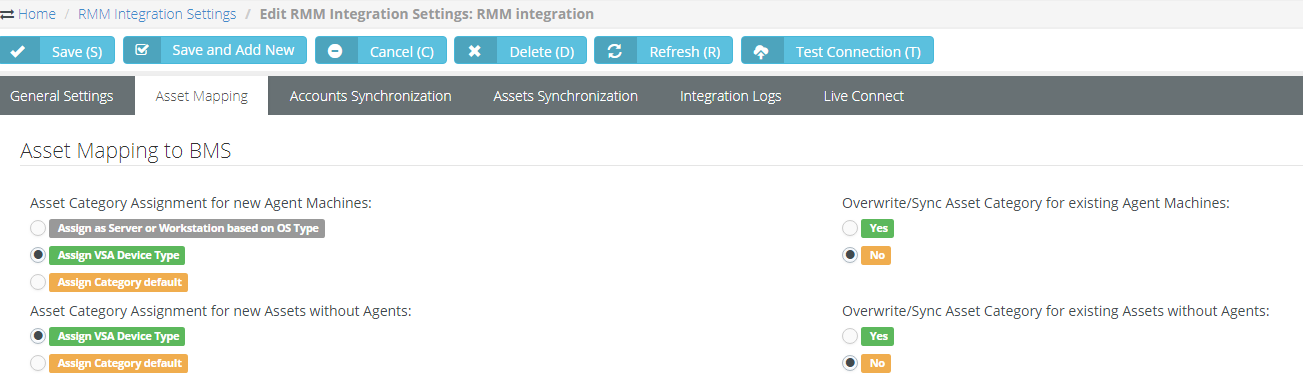Switch to Accounts Synchronization tab
The width and height of the screenshot is (1303, 390).
coord(371,96)
